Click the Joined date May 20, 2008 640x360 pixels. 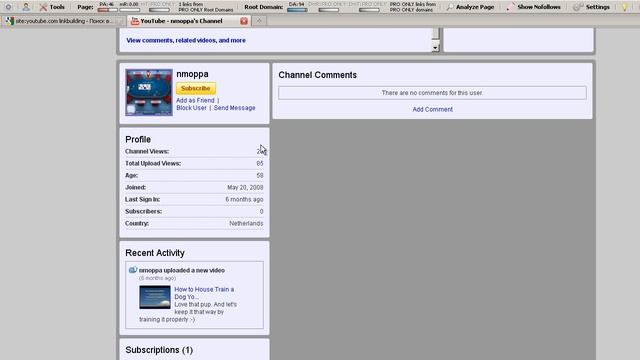click(x=245, y=187)
